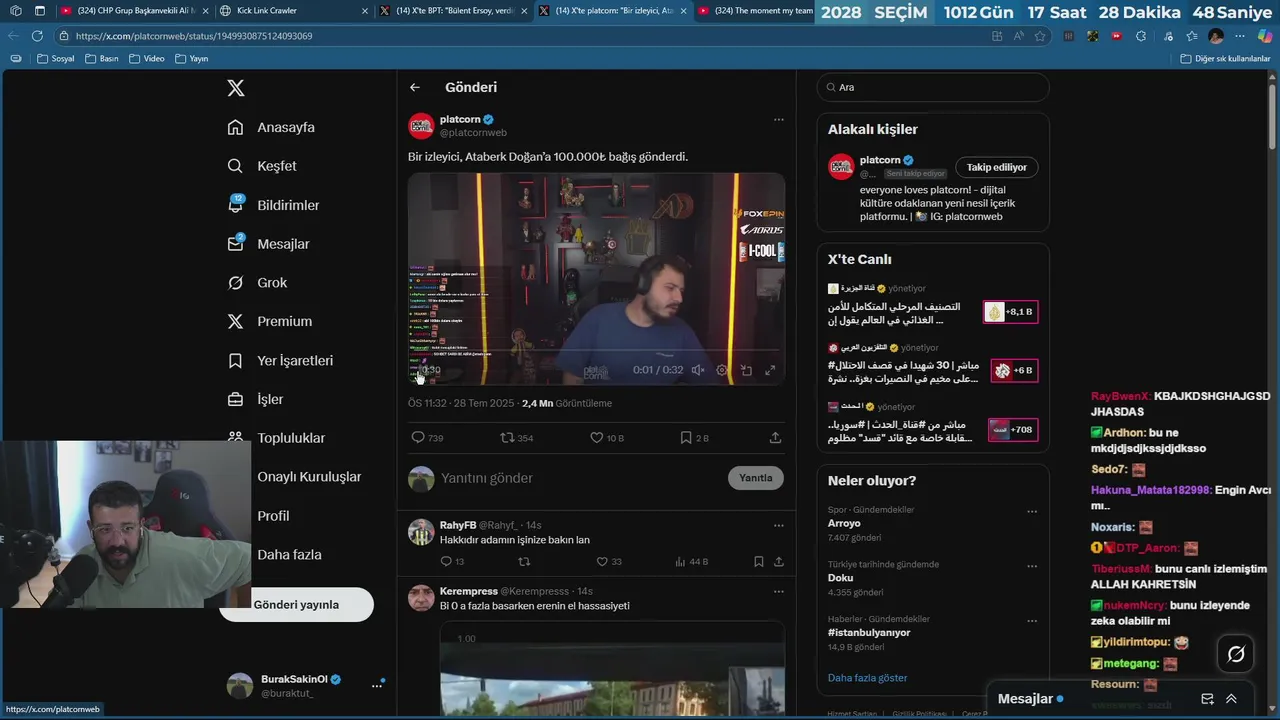Share the platcorn post
The width and height of the screenshot is (1280, 720).
(775, 438)
